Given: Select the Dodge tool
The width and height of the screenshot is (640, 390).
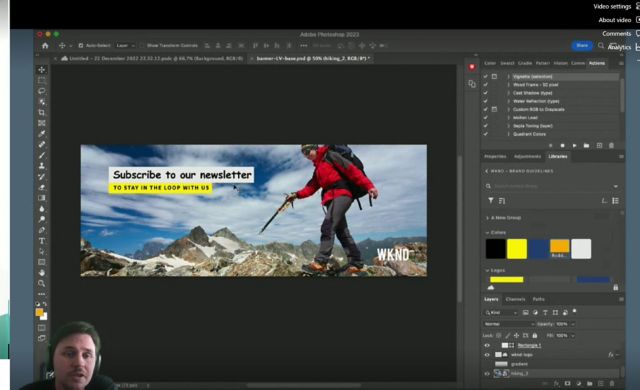Looking at the screenshot, I should tap(42, 219).
